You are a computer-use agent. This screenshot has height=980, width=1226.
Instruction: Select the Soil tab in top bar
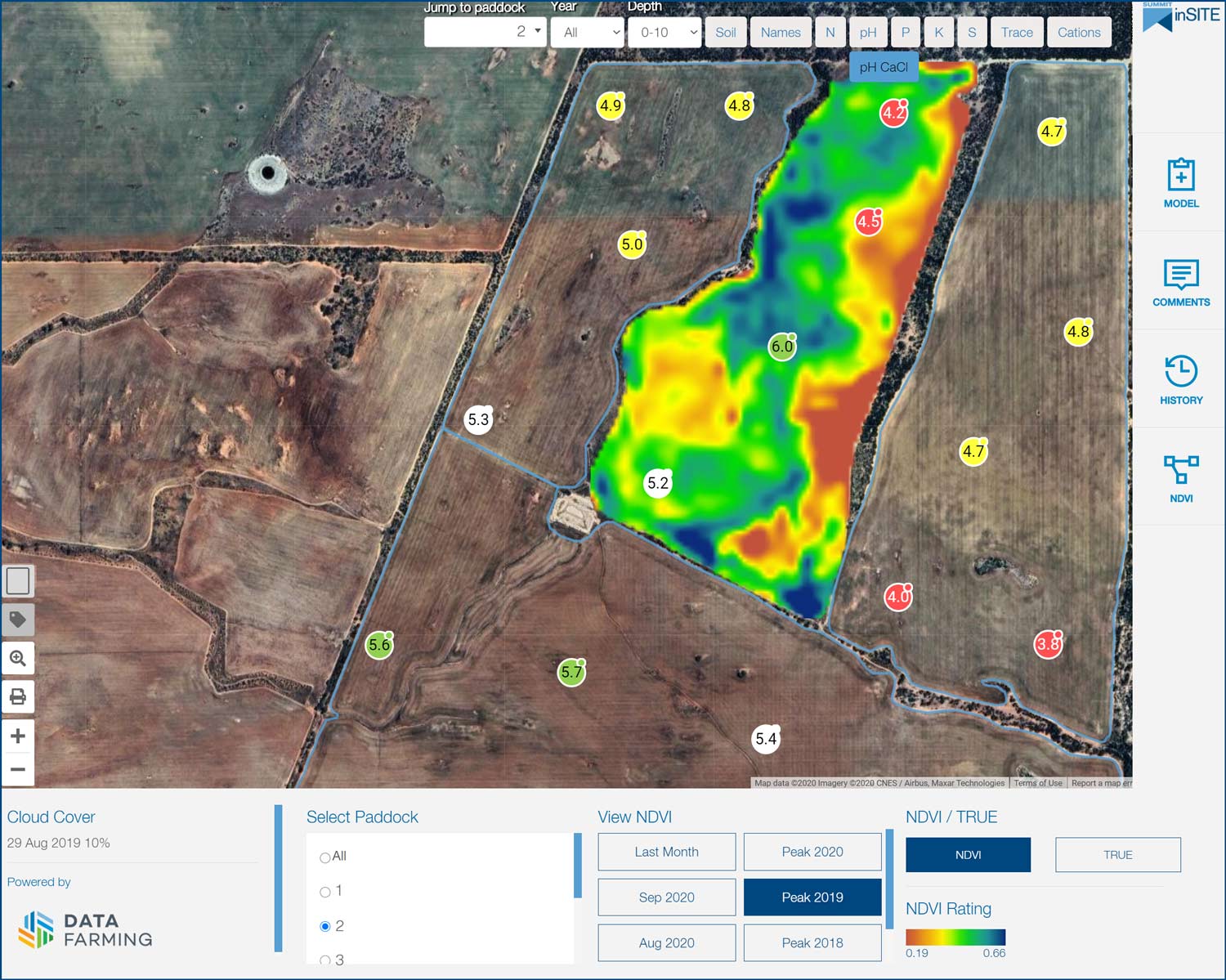(x=725, y=33)
